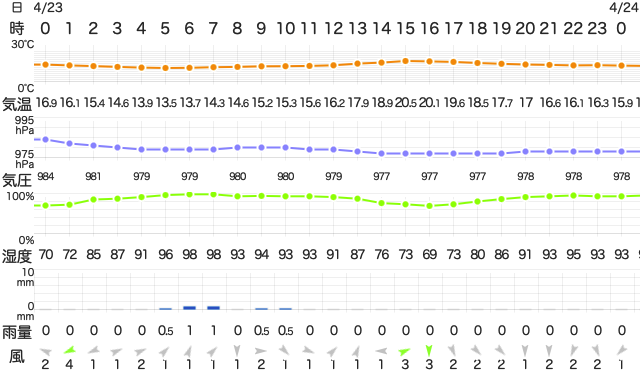Click the green wind arrow pointing straight down
This screenshot has width=640, height=376.
click(x=429, y=351)
